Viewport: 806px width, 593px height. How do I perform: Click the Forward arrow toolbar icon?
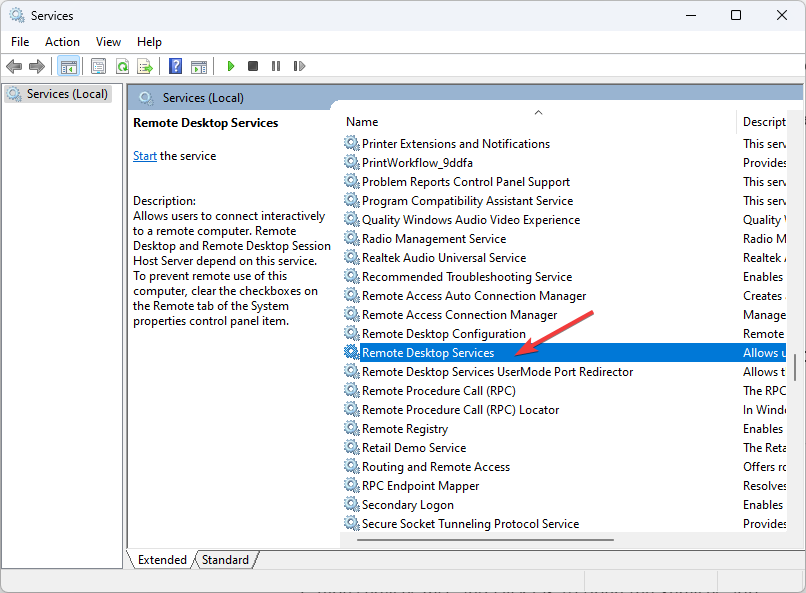[x=37, y=66]
